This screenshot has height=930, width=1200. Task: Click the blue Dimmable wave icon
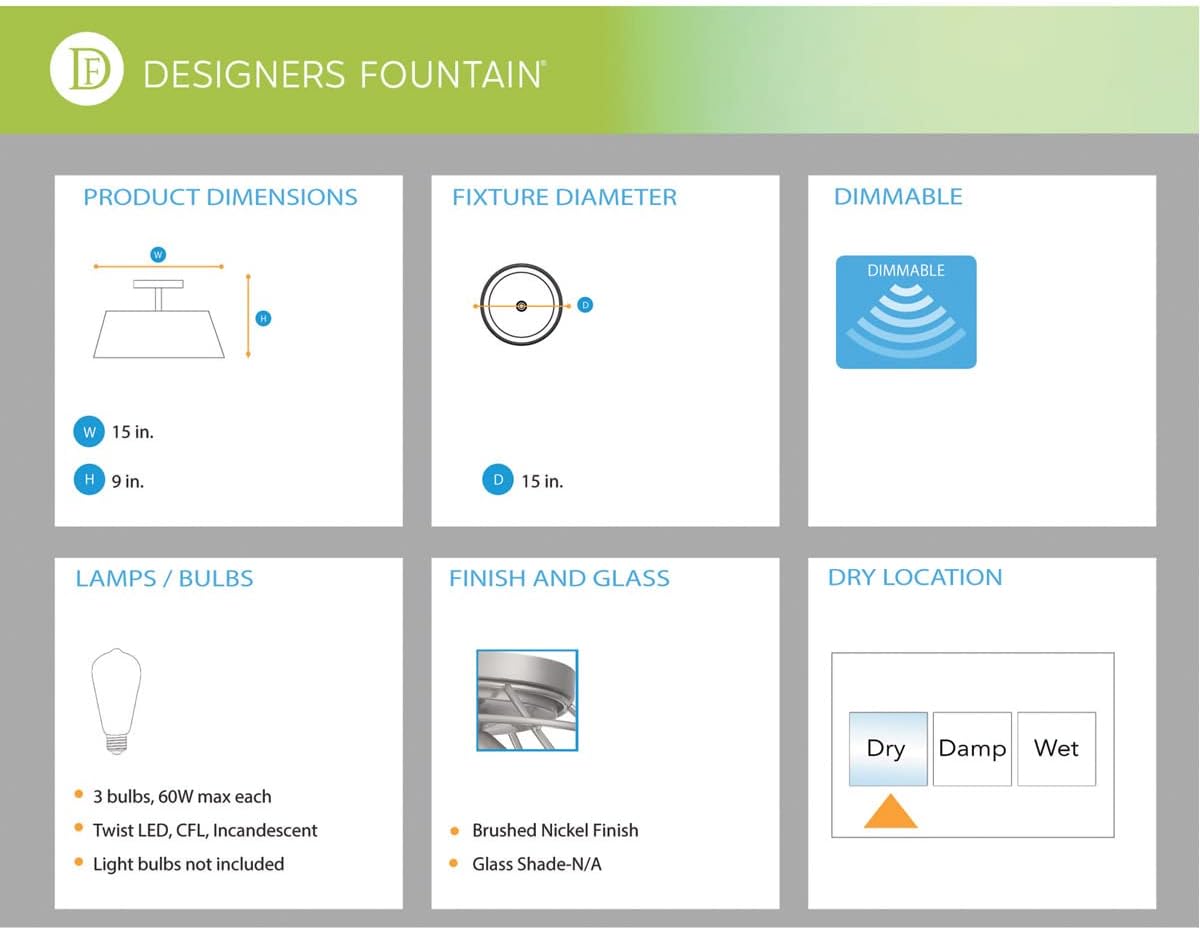tap(906, 312)
